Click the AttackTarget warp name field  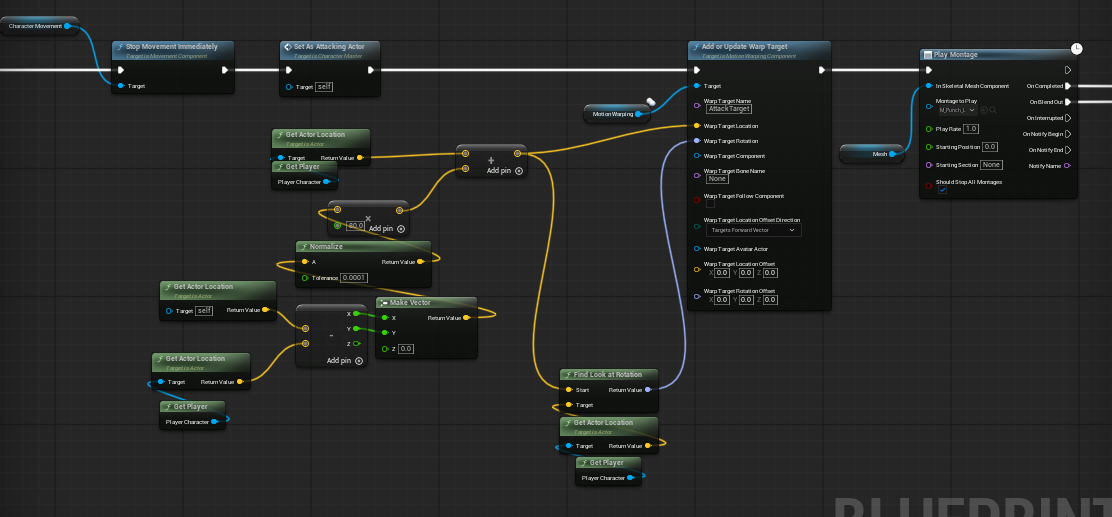pos(728,109)
